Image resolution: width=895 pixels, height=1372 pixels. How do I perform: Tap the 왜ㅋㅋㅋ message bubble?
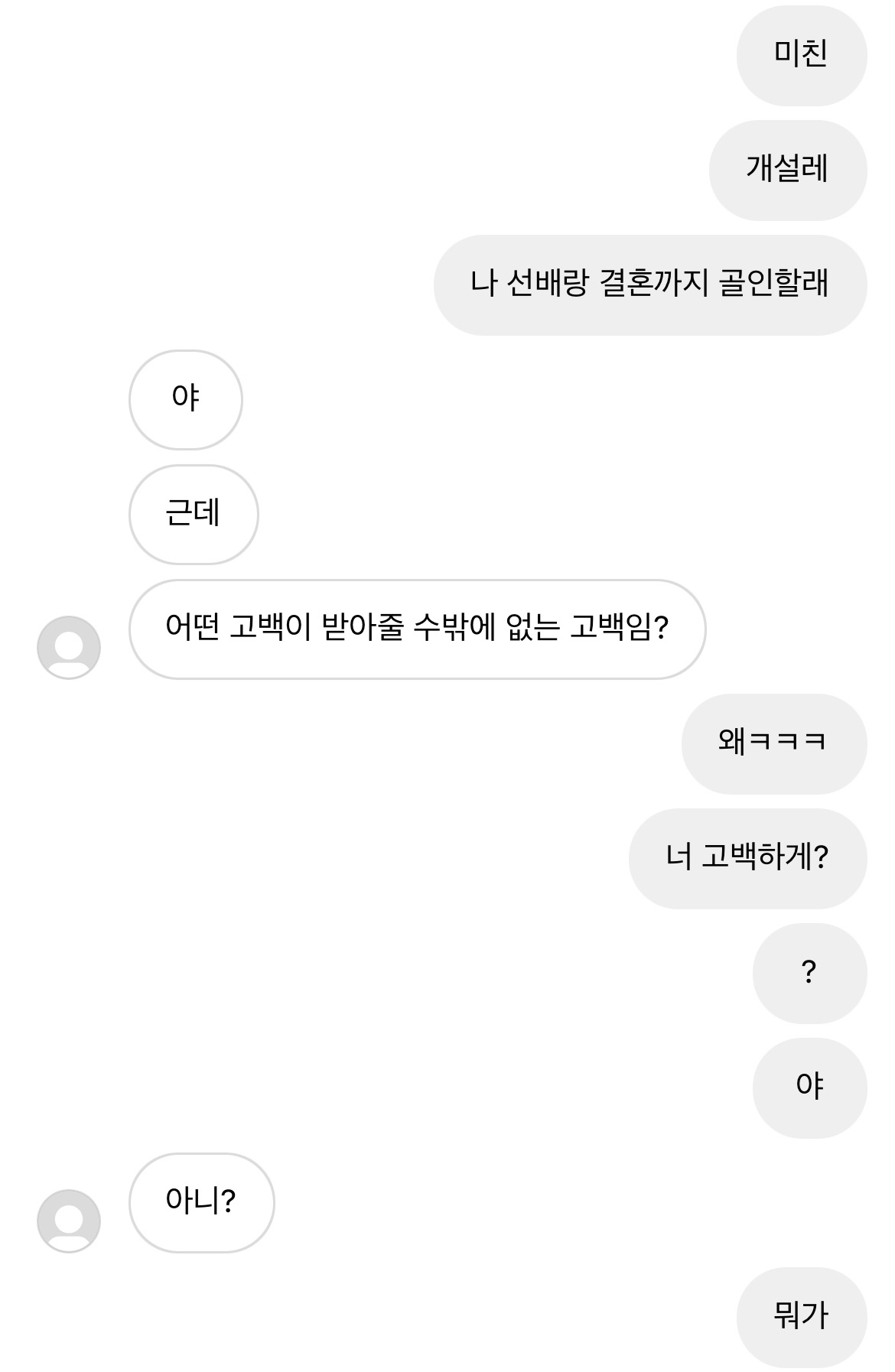point(773,743)
